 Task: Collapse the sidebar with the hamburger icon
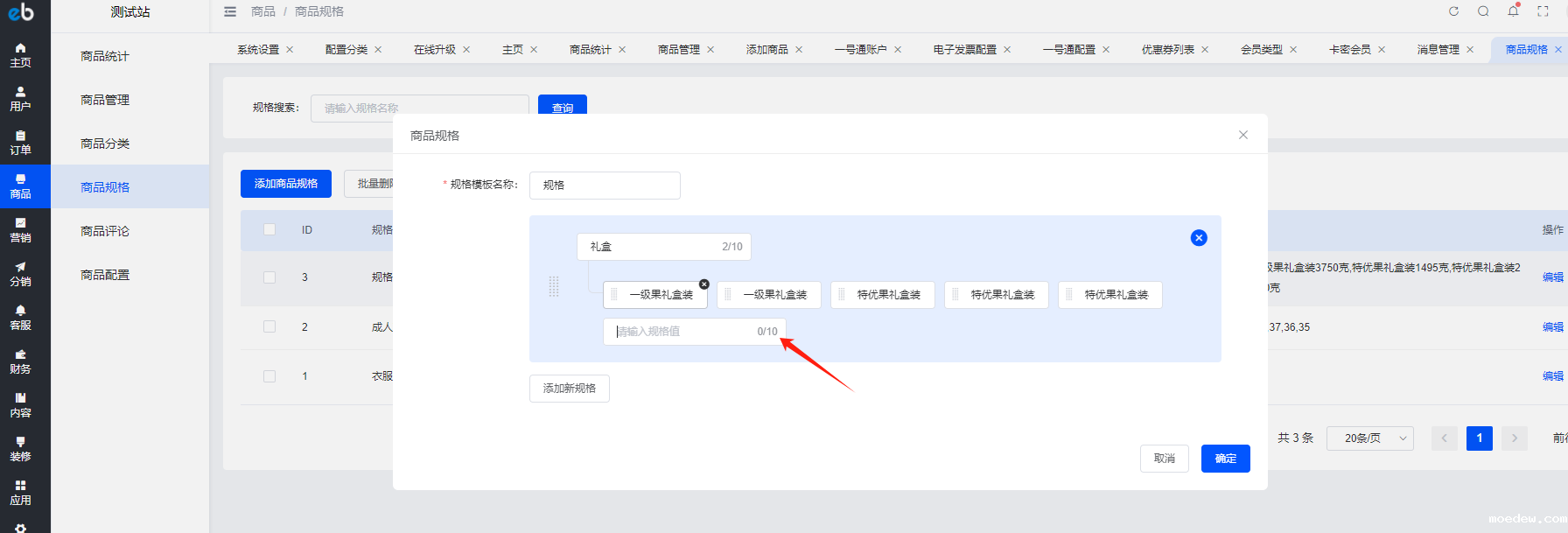point(230,11)
